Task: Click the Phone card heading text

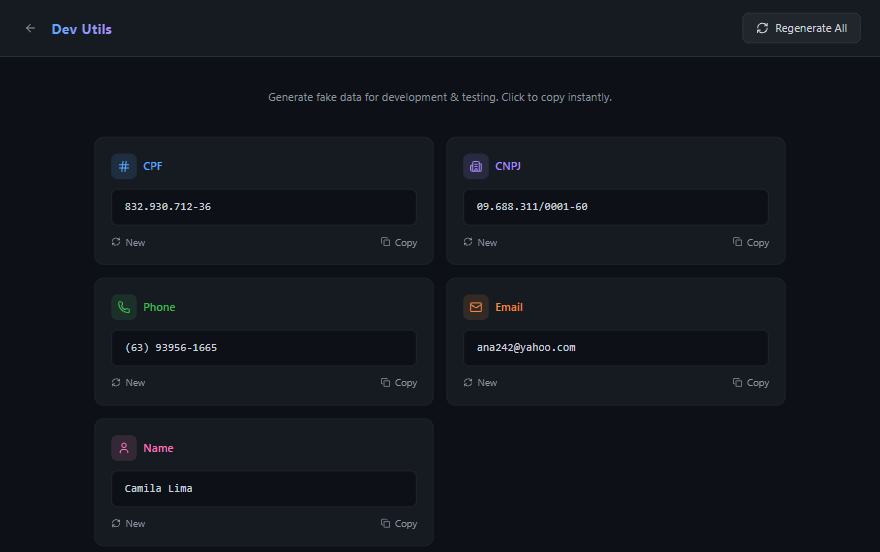Action: (159, 307)
